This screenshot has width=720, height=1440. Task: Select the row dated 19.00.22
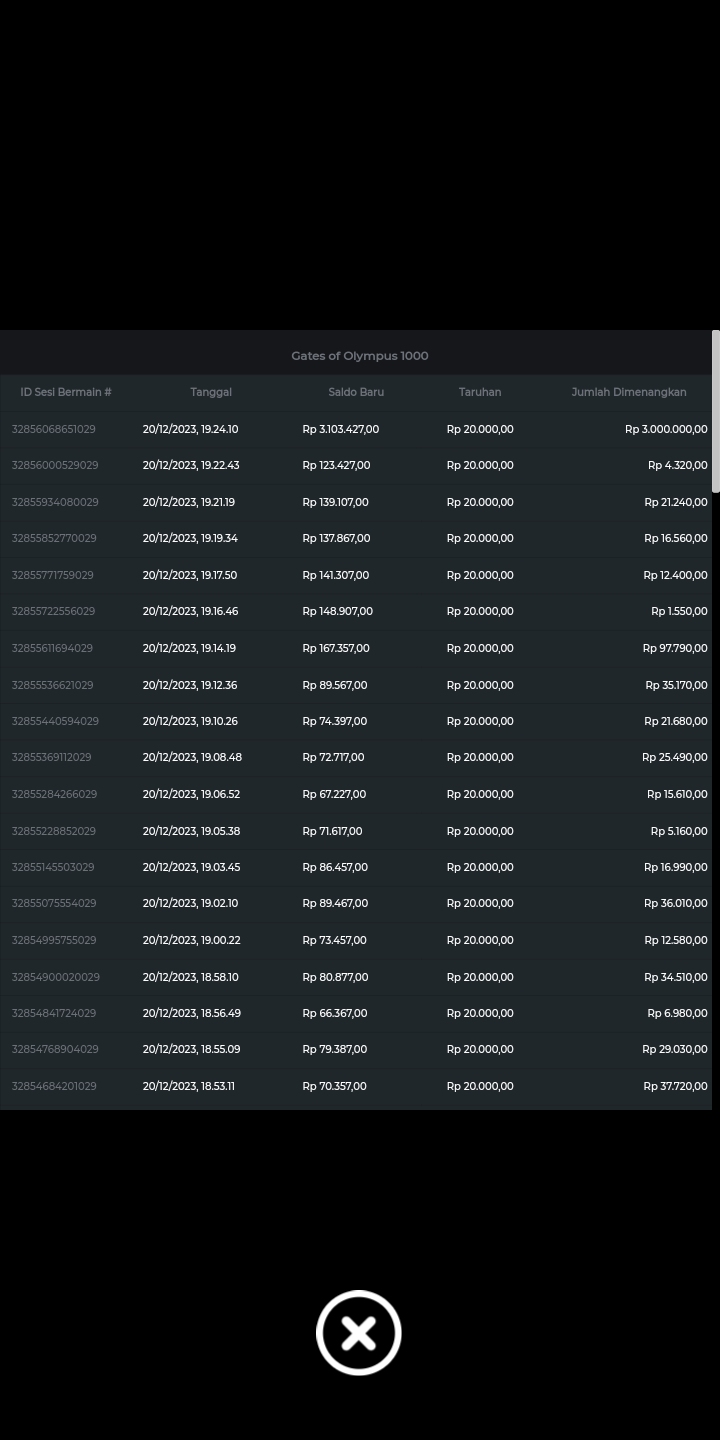[x=190, y=940]
